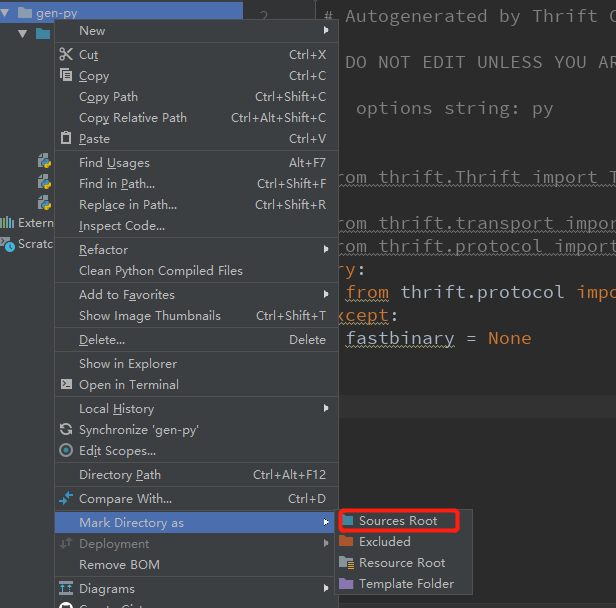Select Open in Terminal entry
The image size is (616, 608).
[196, 385]
